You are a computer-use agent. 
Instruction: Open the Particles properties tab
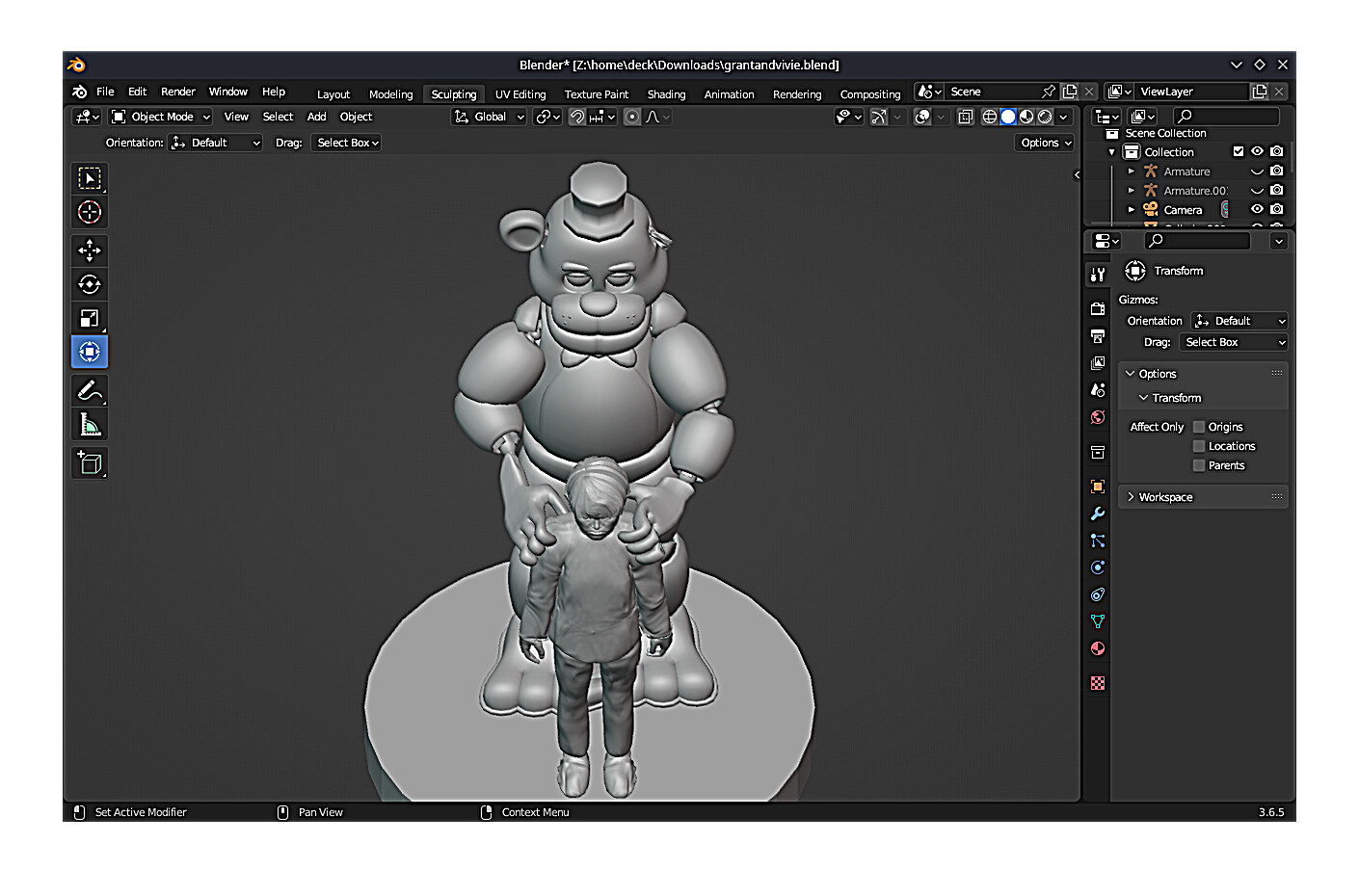click(x=1098, y=540)
